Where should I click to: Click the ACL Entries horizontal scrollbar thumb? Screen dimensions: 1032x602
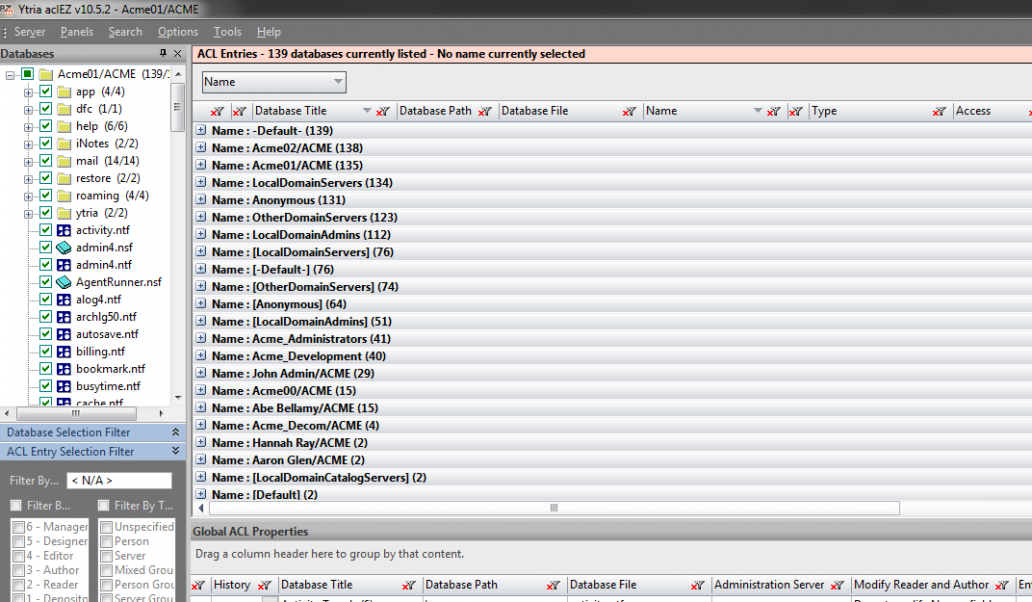click(x=554, y=508)
